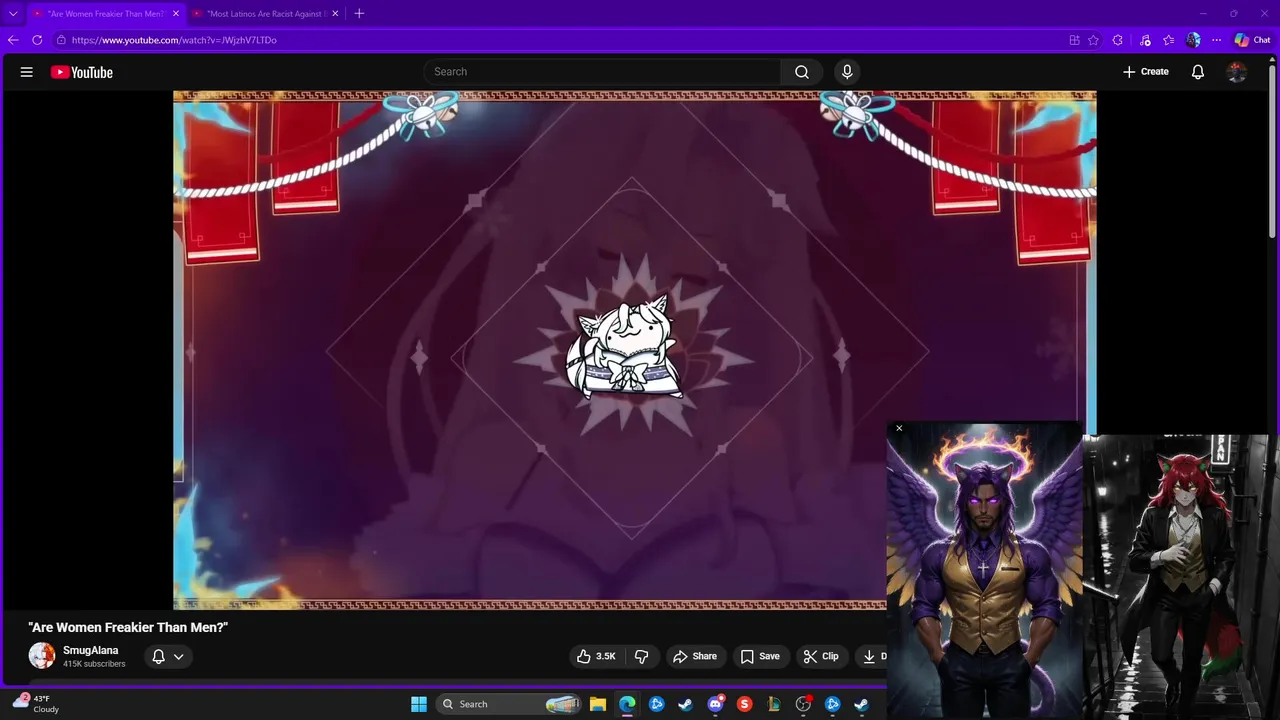Viewport: 1280px width, 720px height.
Task: Open the SmugAlana channel name link
Action: 90,650
